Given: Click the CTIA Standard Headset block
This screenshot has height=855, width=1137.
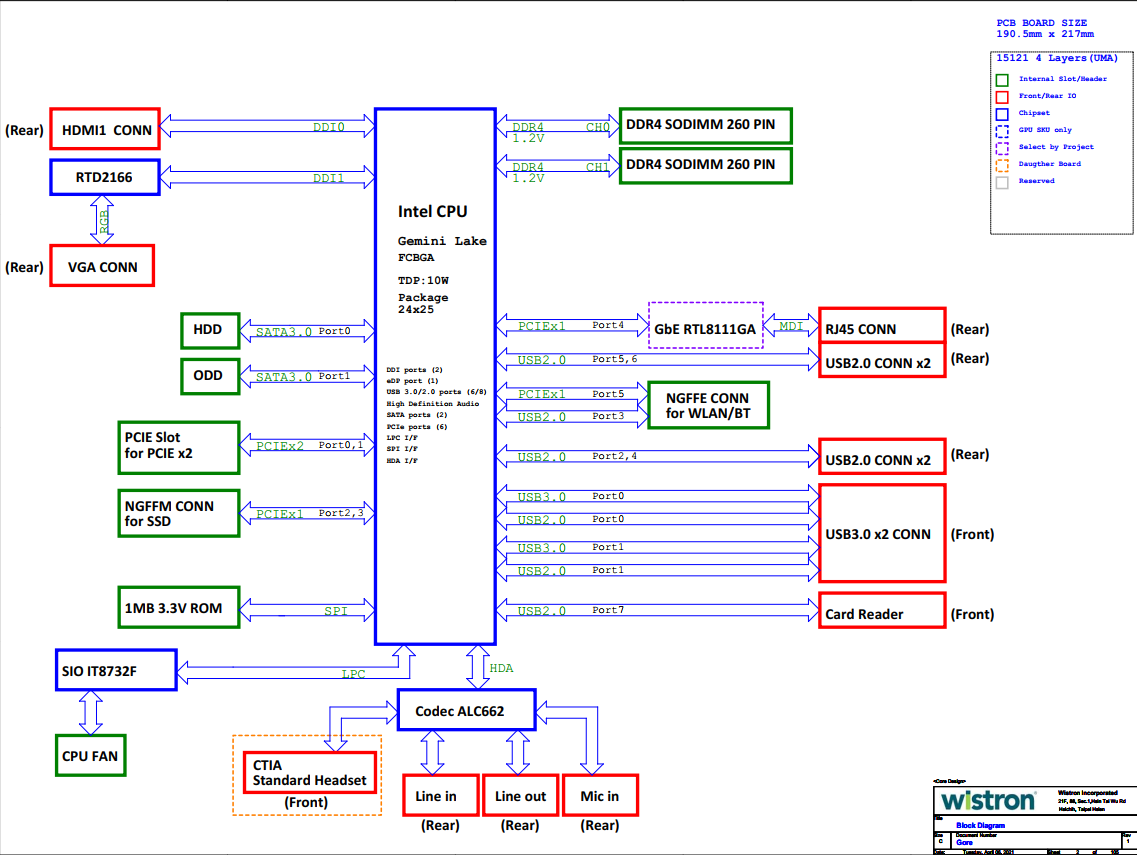Looking at the screenshot, I should [309, 772].
